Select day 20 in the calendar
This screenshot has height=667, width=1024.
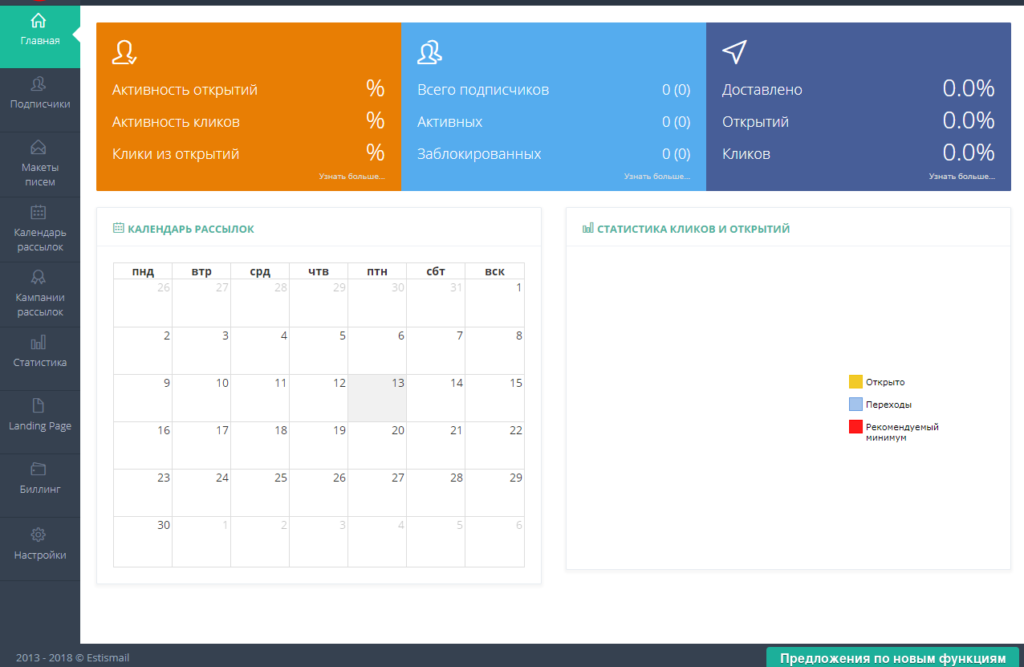tap(377, 446)
